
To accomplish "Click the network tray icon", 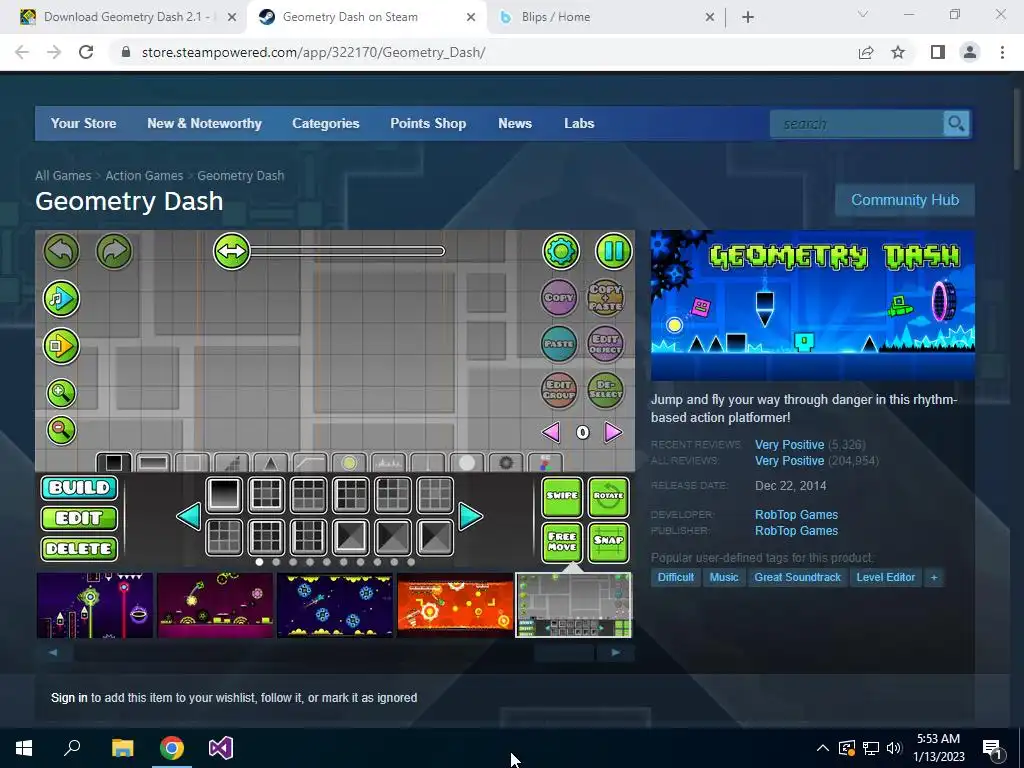I will coord(870,748).
